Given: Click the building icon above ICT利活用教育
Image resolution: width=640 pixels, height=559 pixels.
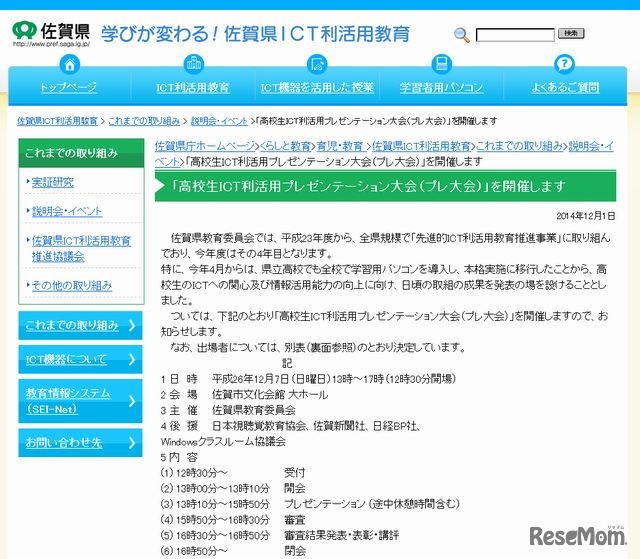Looking at the screenshot, I should pos(193,64).
